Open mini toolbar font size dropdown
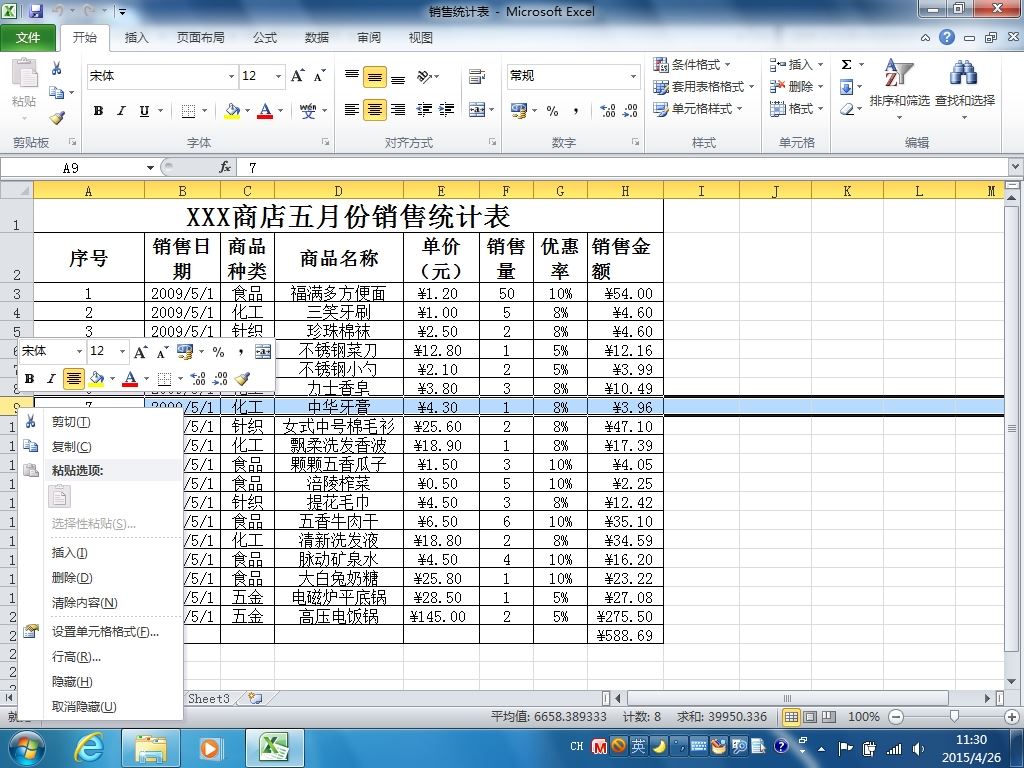This screenshot has width=1024, height=768. [122, 351]
